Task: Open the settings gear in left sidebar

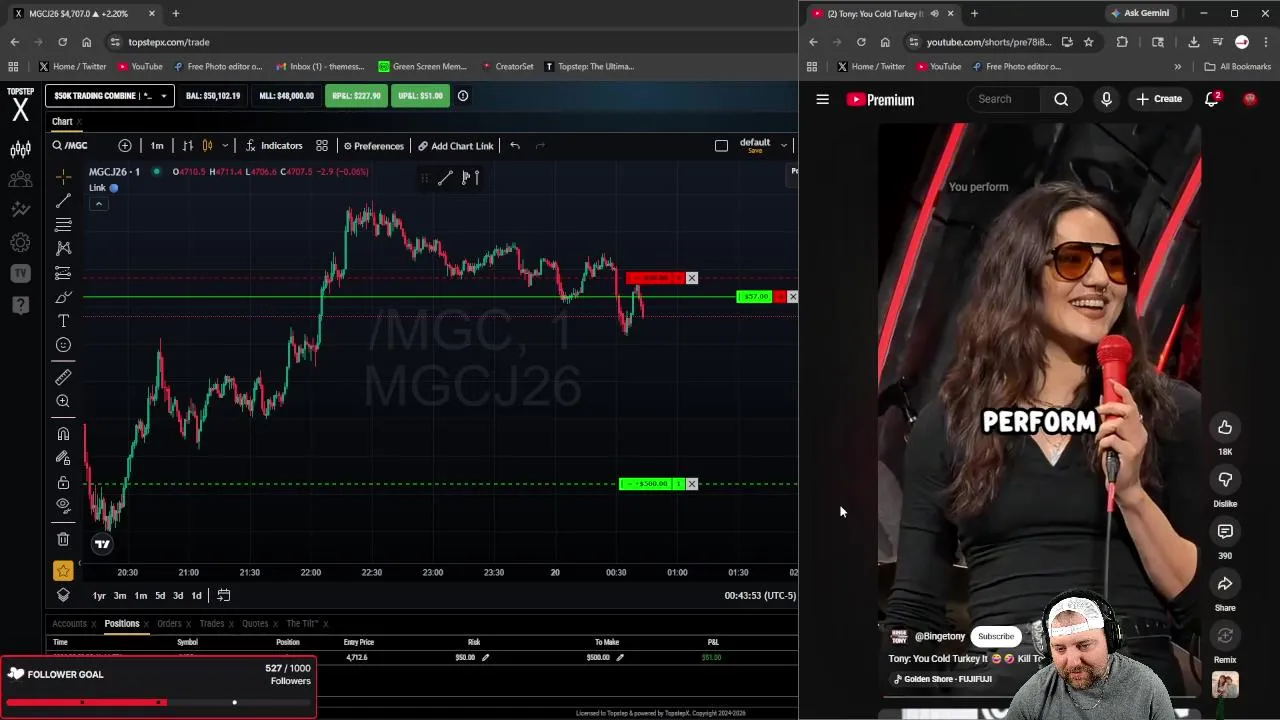Action: tap(20, 242)
